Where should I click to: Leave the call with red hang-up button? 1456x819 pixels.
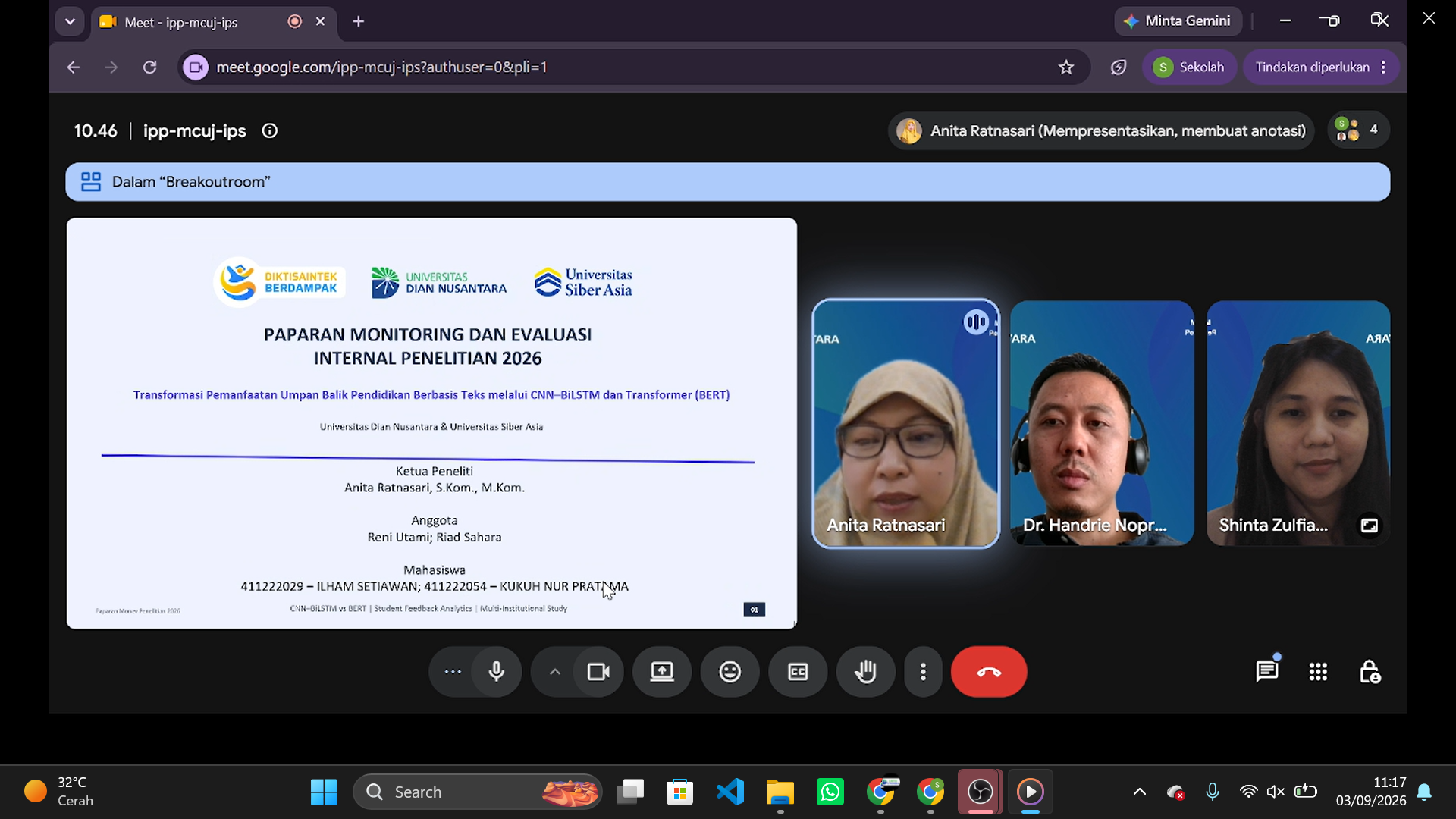pos(989,672)
